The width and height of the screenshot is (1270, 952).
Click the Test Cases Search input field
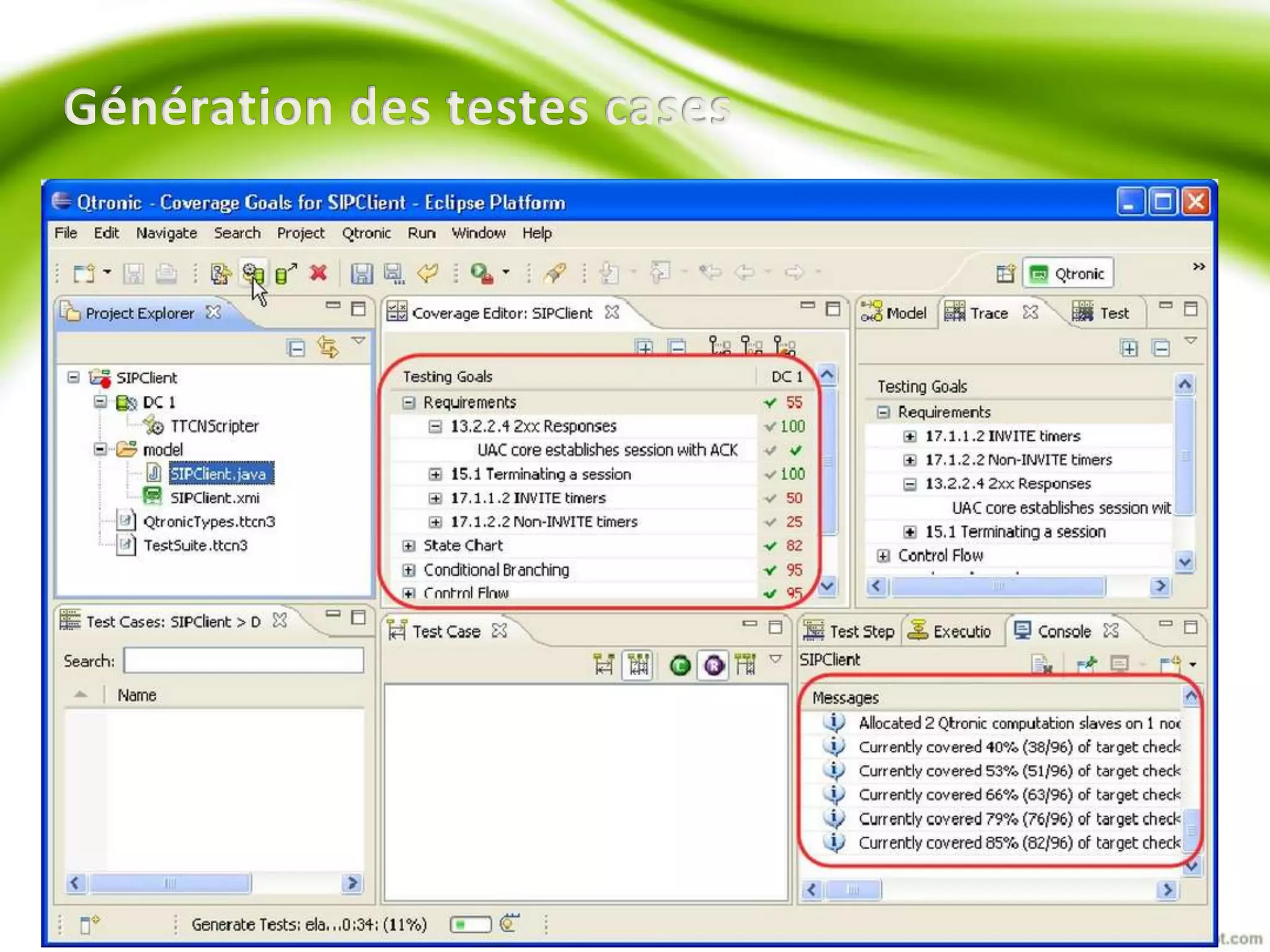[x=243, y=661]
